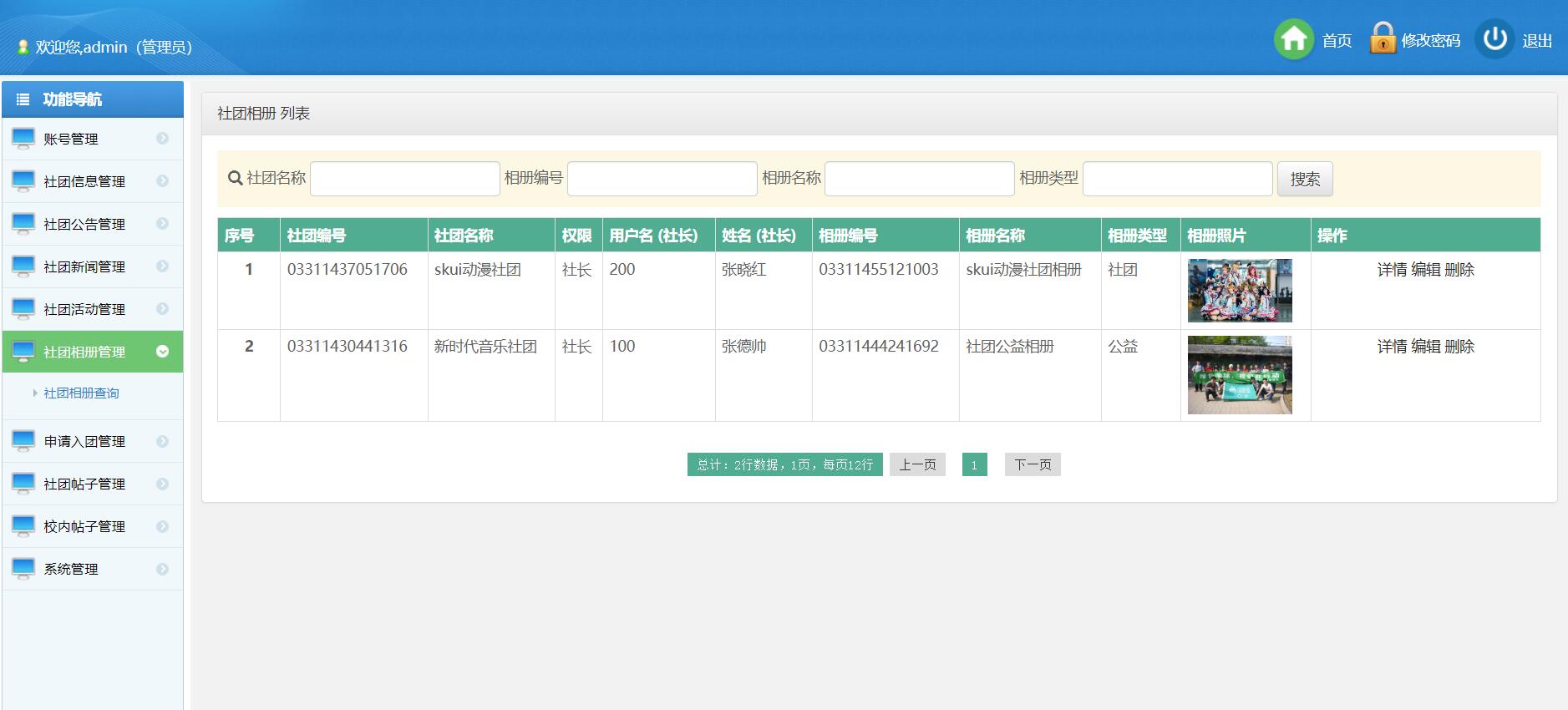Click the club name 新时代音乐社团
1568x710 pixels.
[x=485, y=347]
